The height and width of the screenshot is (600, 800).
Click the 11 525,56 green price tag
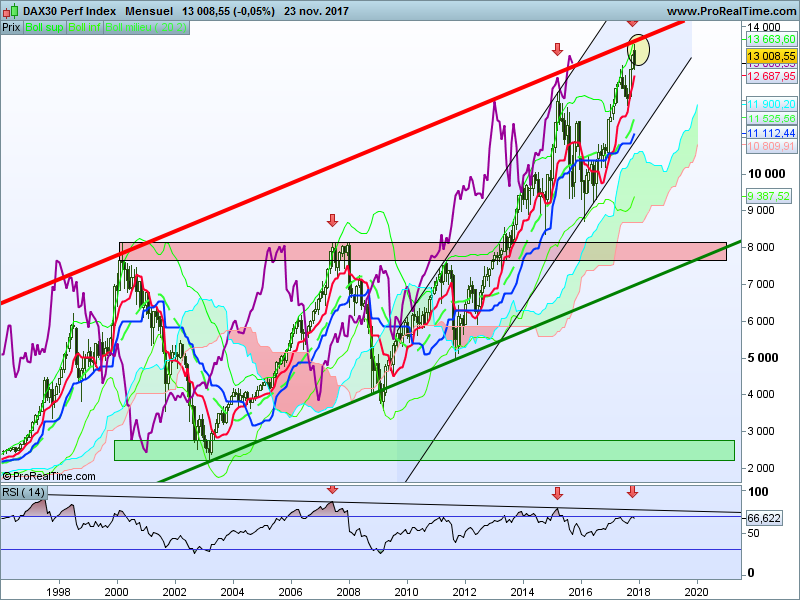point(771,118)
